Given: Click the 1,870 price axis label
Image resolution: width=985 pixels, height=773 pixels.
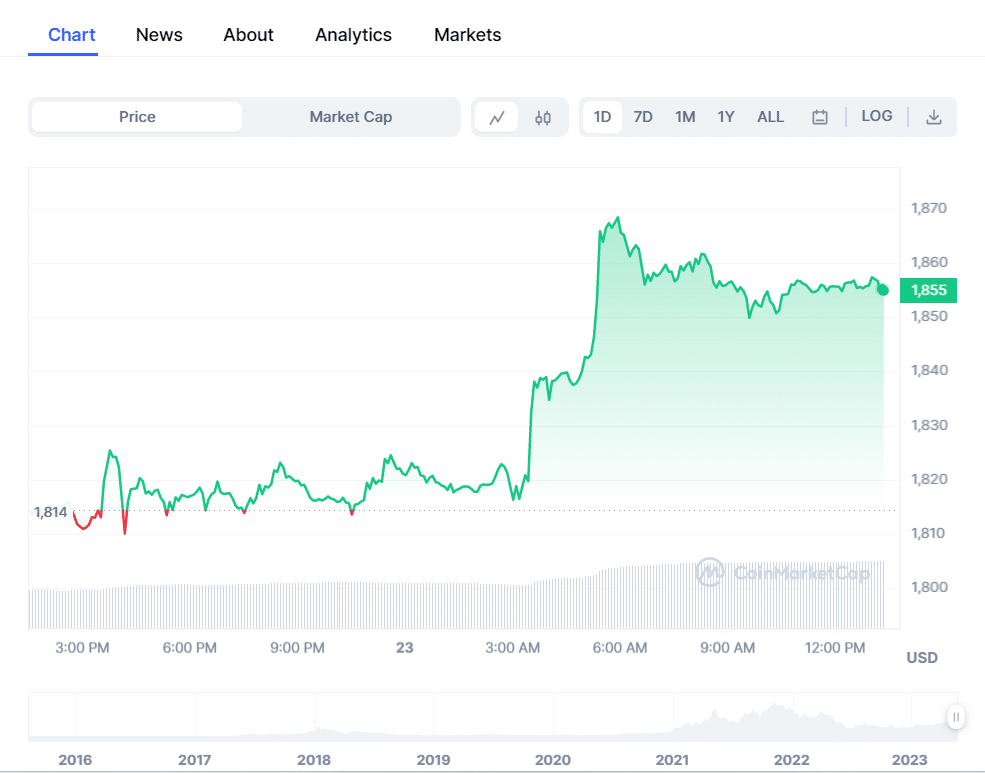Looking at the screenshot, I should coord(928,208).
